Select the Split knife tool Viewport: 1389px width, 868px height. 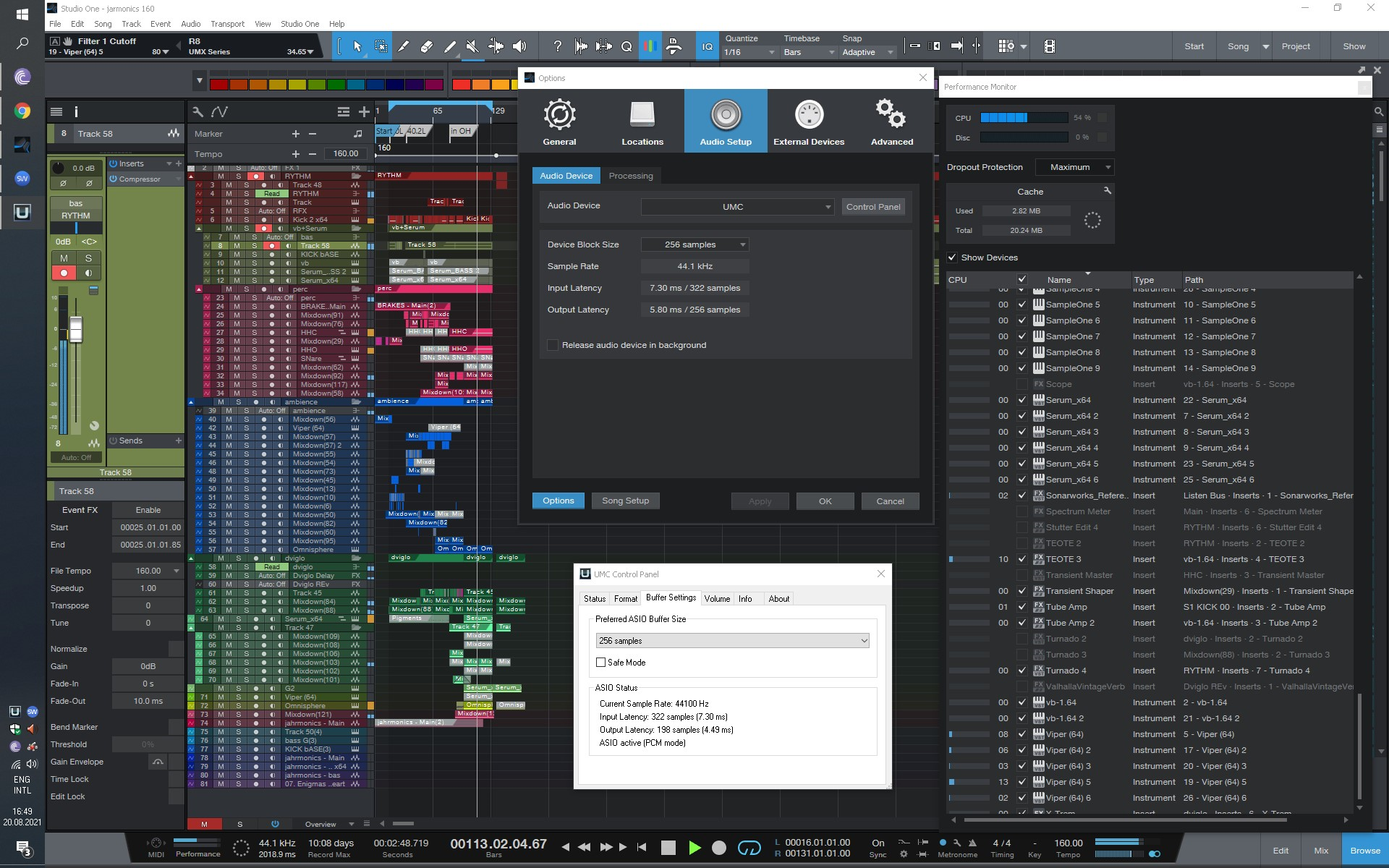click(404, 46)
